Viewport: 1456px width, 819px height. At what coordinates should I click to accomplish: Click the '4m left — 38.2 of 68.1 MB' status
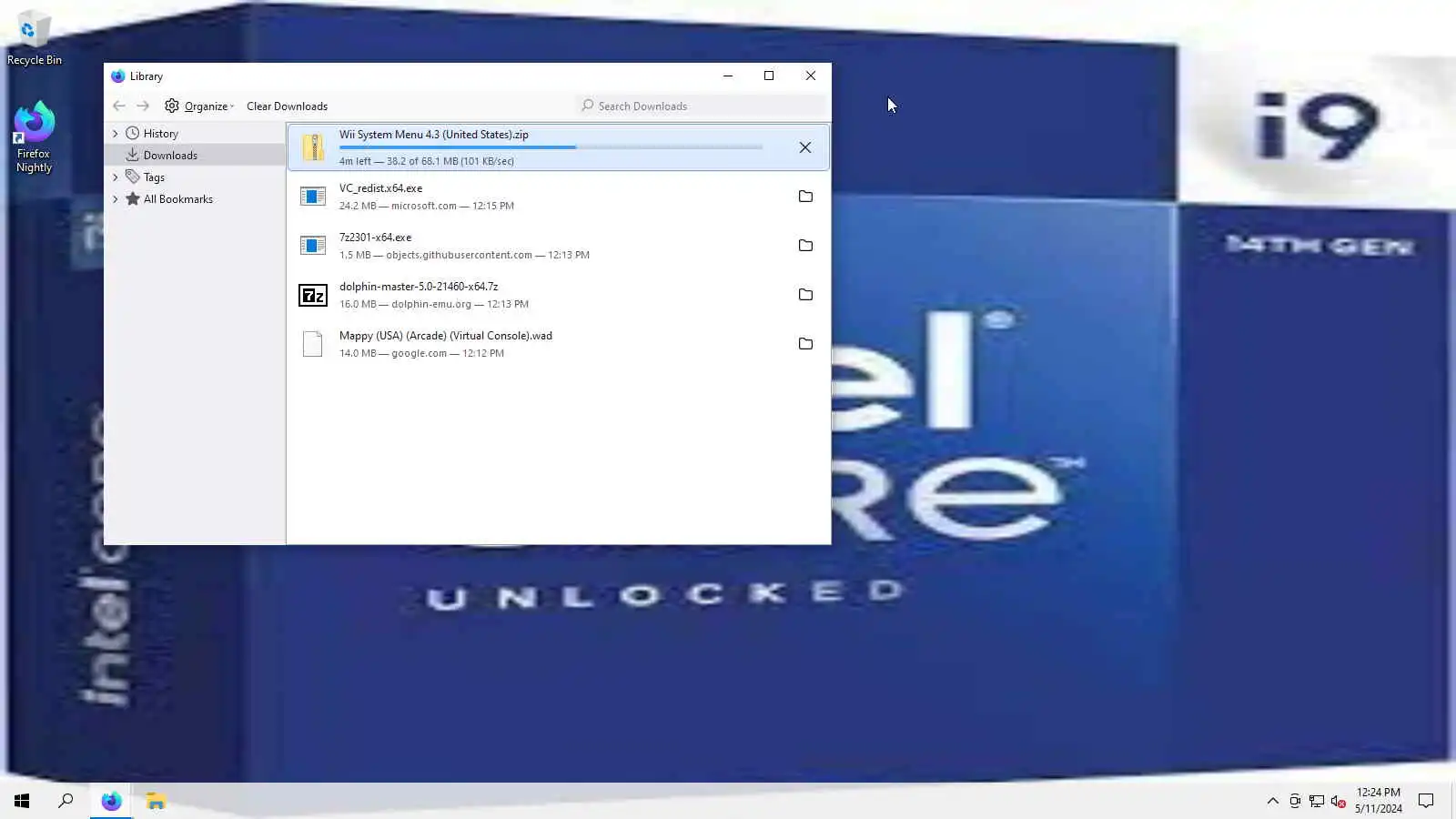427,161
